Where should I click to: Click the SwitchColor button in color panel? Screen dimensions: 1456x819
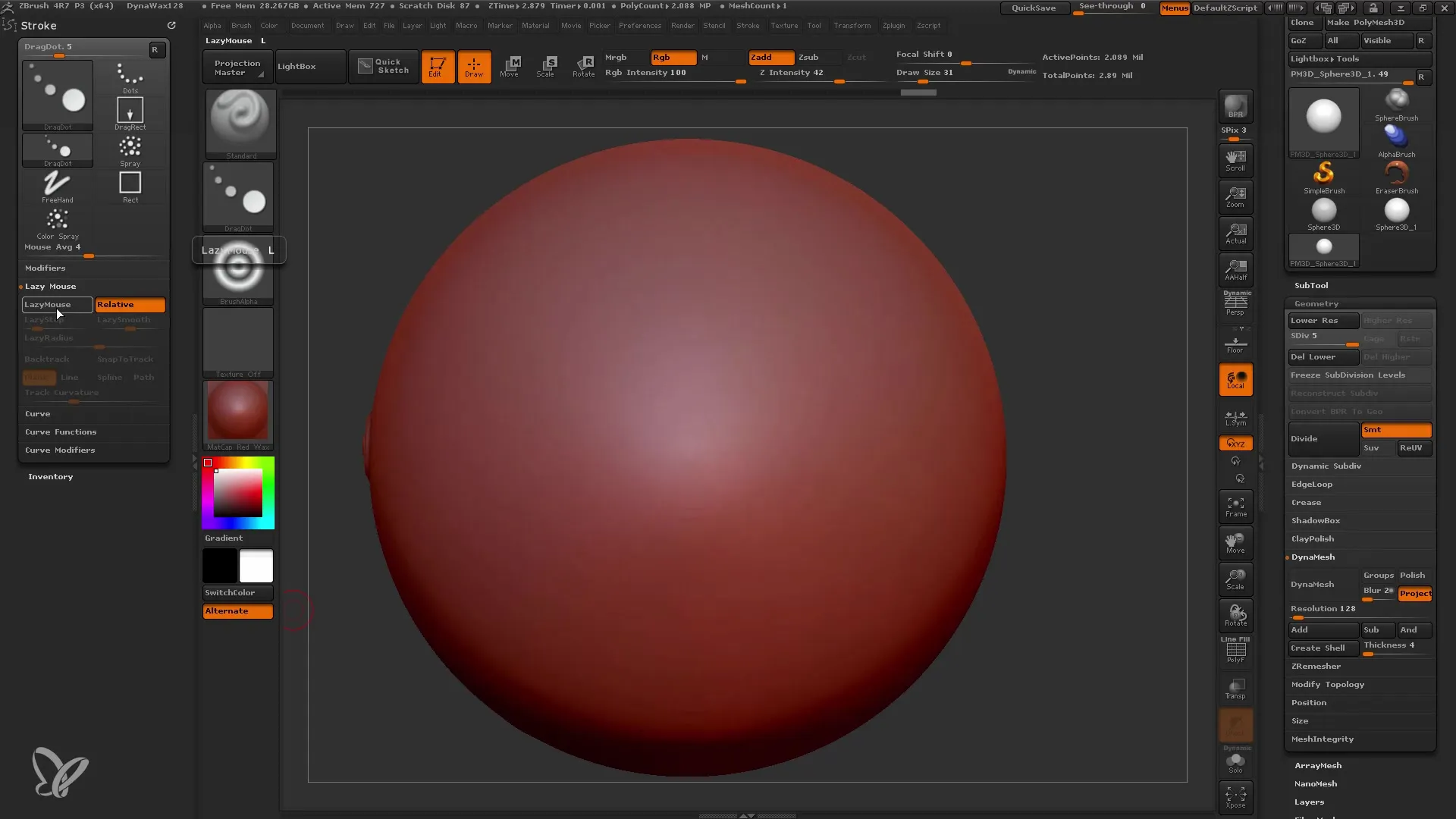pos(238,592)
